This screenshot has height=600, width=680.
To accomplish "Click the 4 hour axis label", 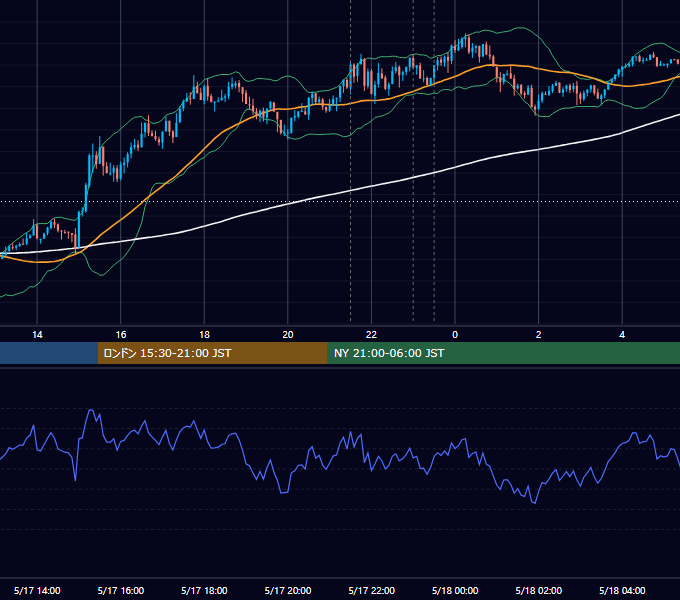I will pos(622,335).
